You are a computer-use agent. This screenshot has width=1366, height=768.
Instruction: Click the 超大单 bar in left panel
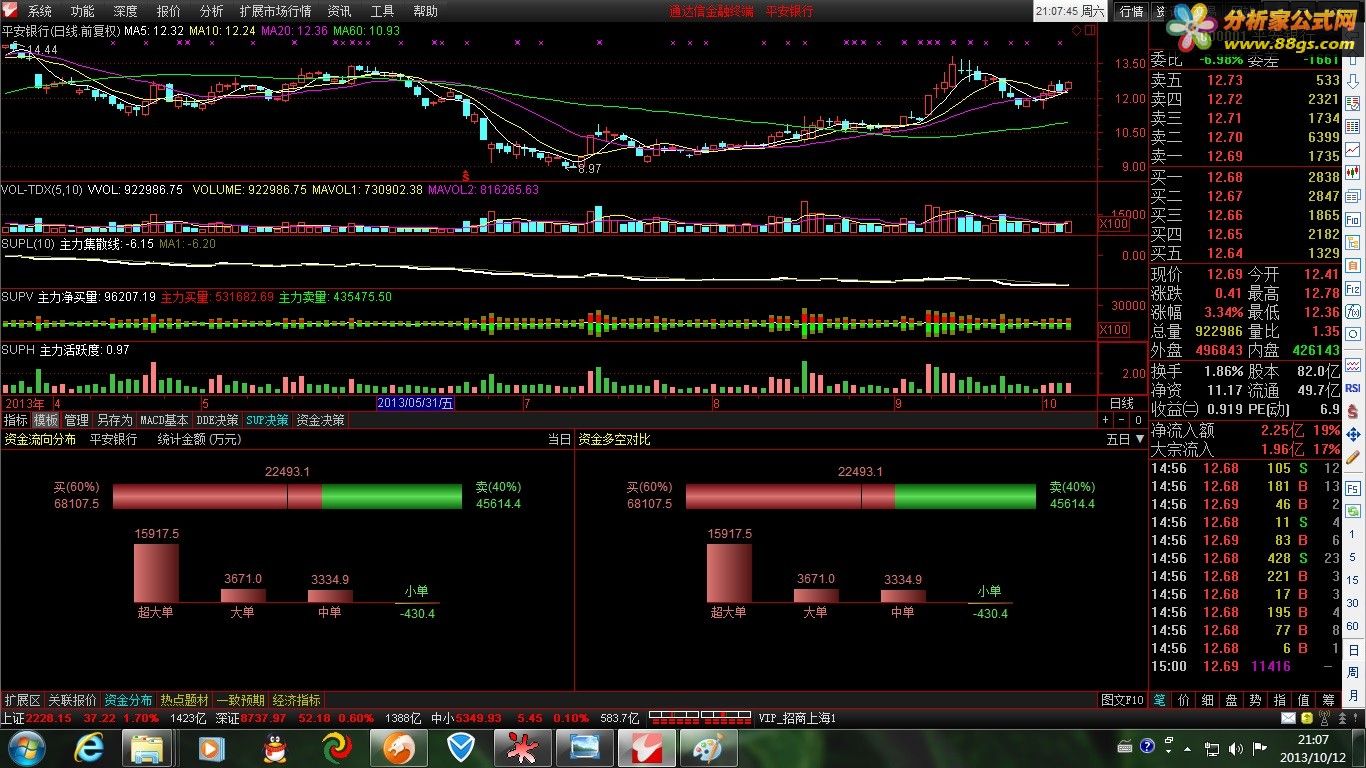157,573
